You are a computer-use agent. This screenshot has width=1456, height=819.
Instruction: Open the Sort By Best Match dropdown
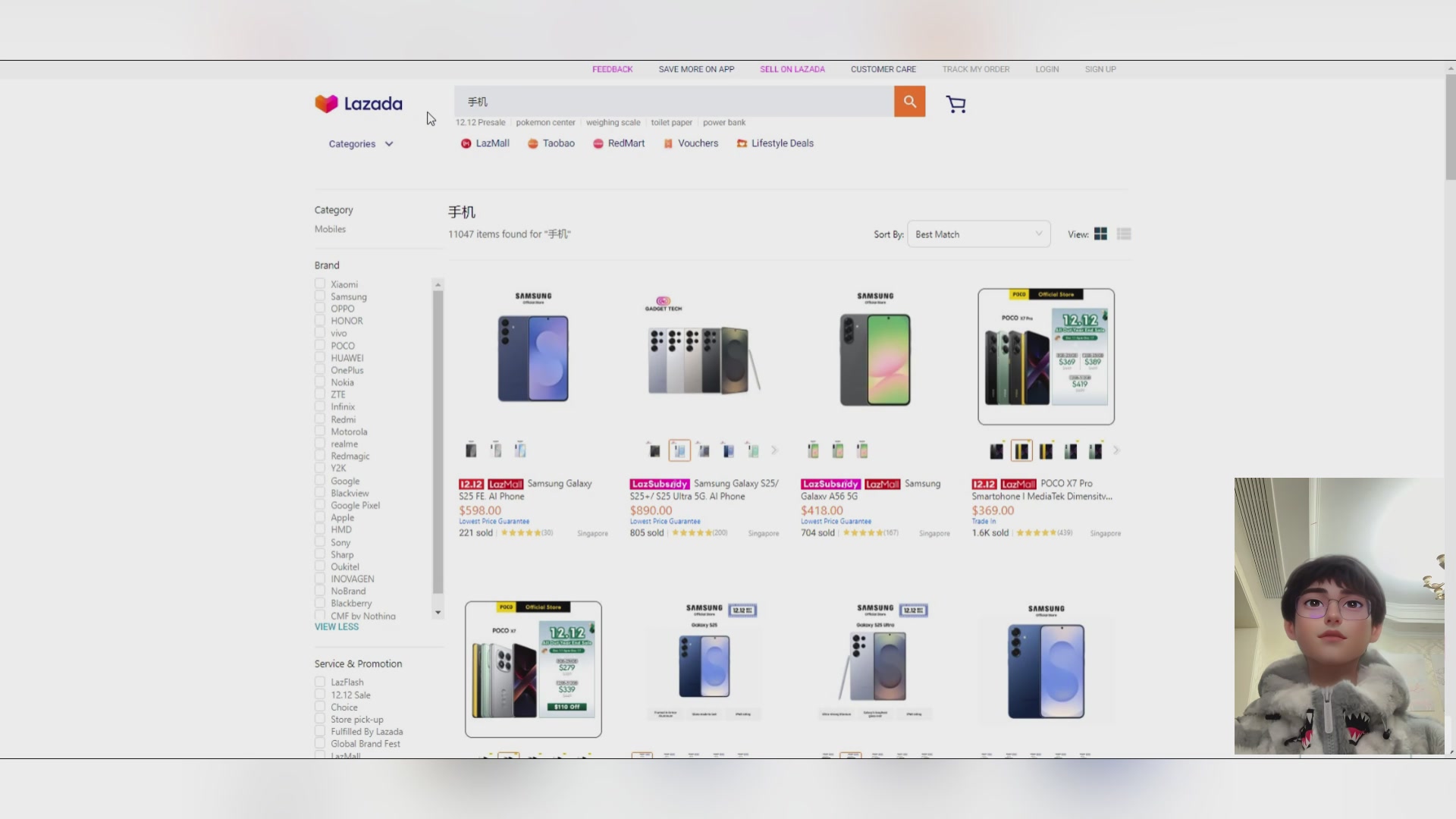(978, 234)
